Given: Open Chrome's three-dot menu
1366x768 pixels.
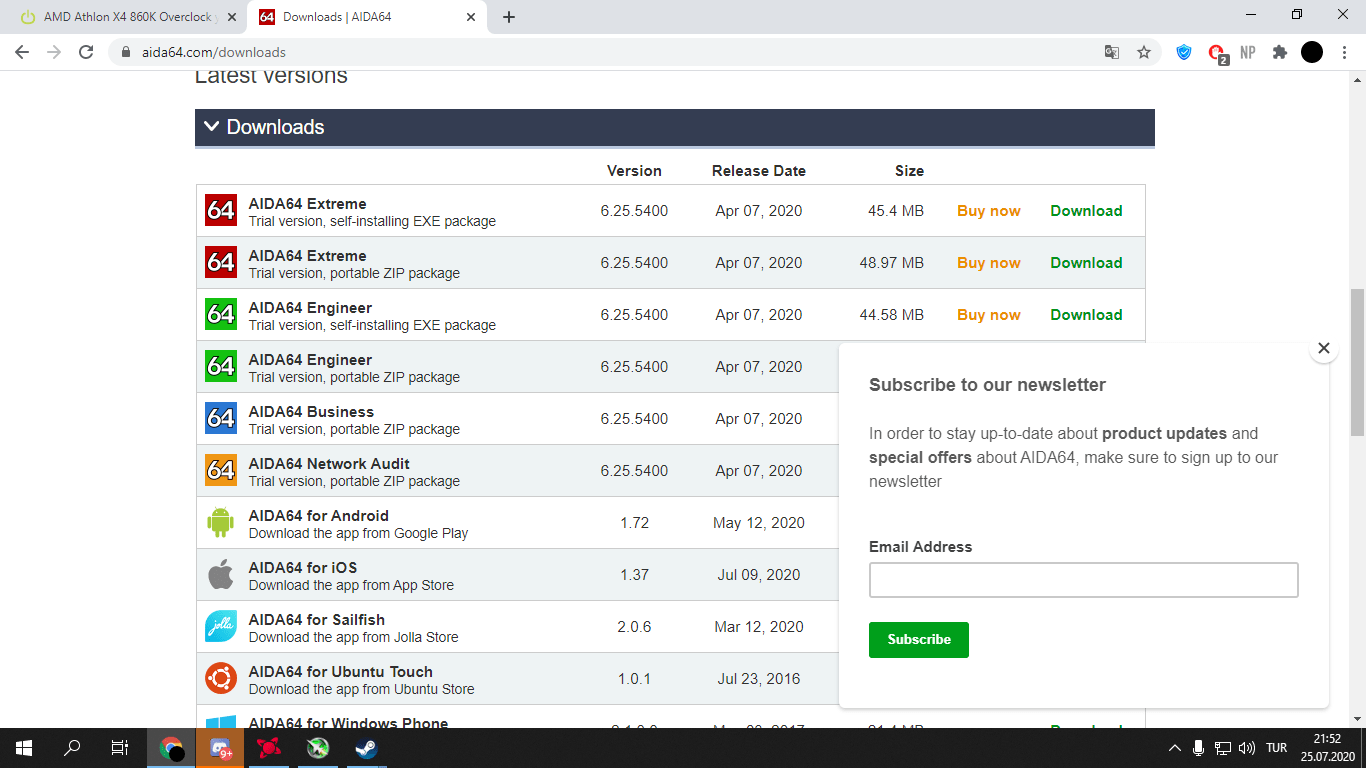Looking at the screenshot, I should click(x=1343, y=52).
